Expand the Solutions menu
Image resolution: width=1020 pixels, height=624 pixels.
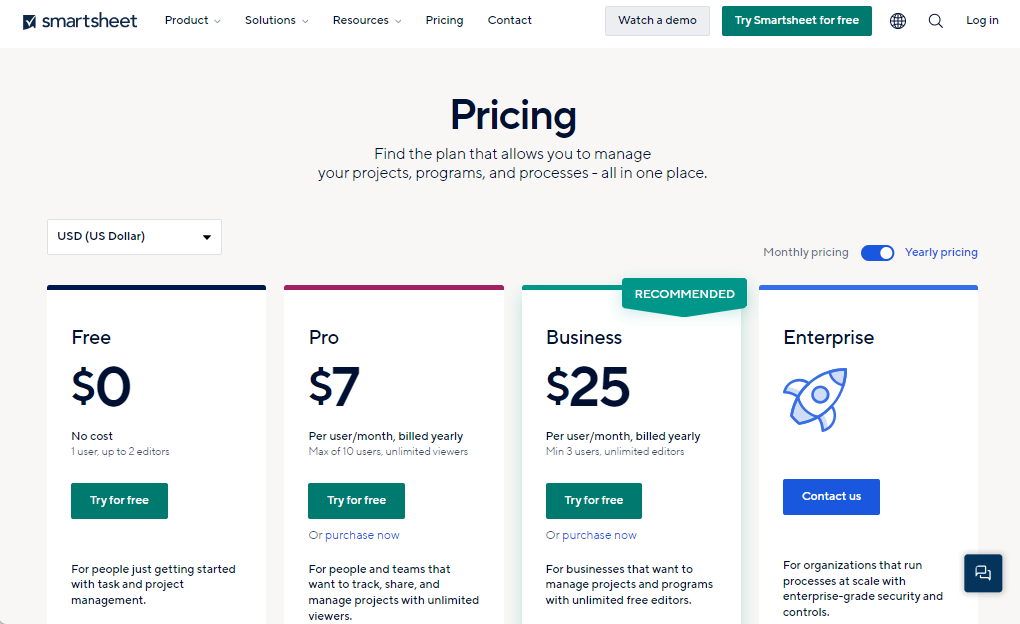pyautogui.click(x=276, y=21)
